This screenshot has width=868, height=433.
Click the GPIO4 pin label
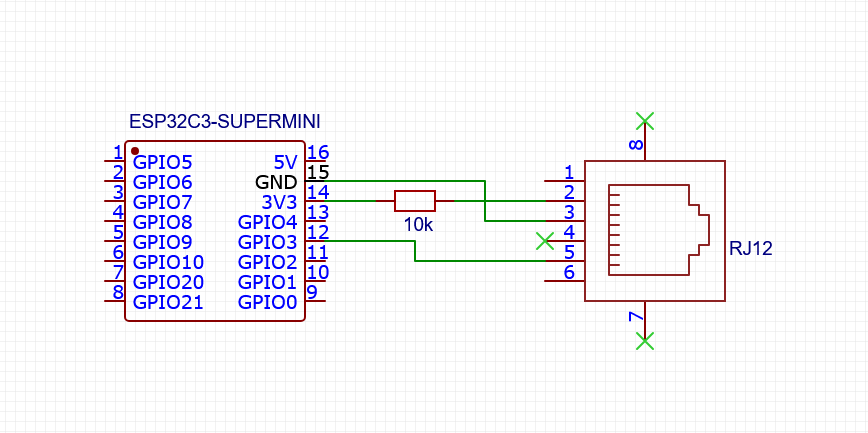(268, 222)
